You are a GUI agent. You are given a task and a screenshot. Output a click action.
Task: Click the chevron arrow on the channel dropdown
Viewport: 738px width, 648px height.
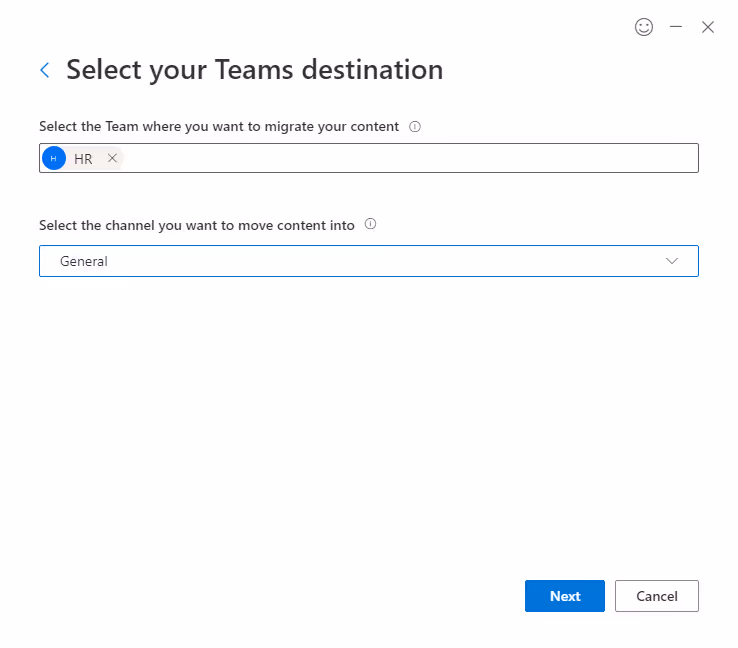672,261
